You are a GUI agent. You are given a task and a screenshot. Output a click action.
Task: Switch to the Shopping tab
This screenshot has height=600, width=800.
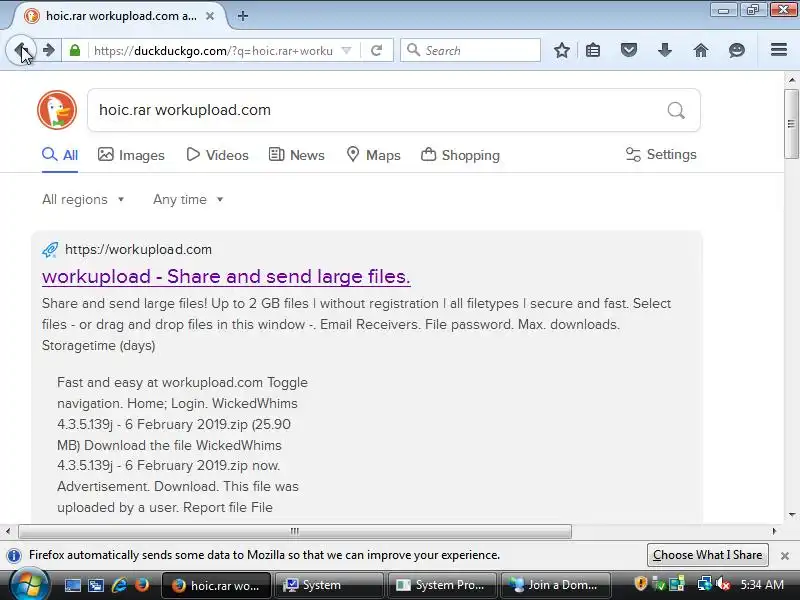point(460,155)
